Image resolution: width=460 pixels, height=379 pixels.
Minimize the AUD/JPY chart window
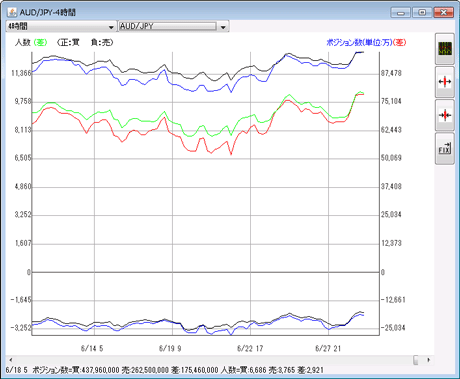[x=400, y=13]
